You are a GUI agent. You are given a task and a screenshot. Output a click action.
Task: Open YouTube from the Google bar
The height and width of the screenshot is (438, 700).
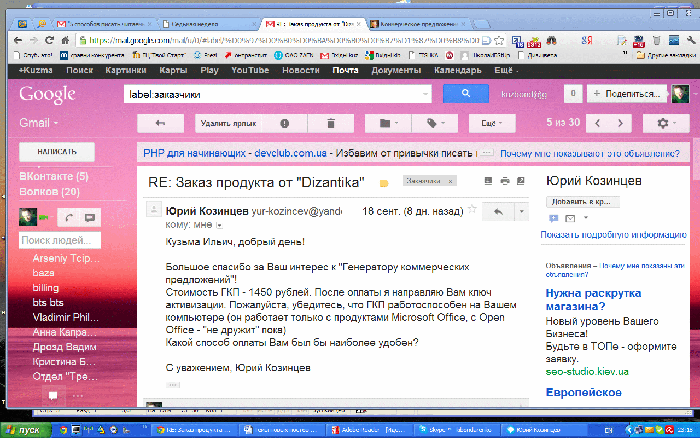250,71
